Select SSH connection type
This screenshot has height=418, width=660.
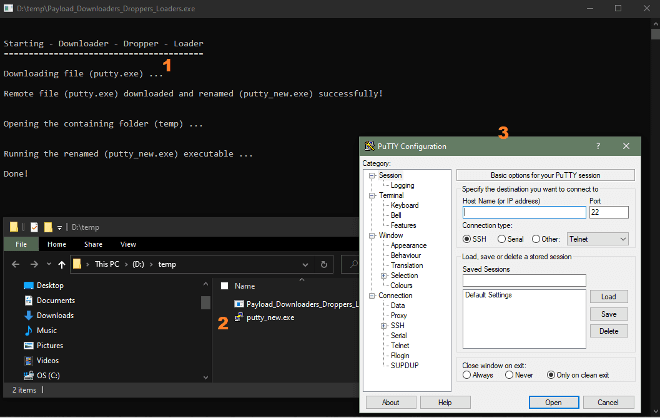(x=466, y=239)
